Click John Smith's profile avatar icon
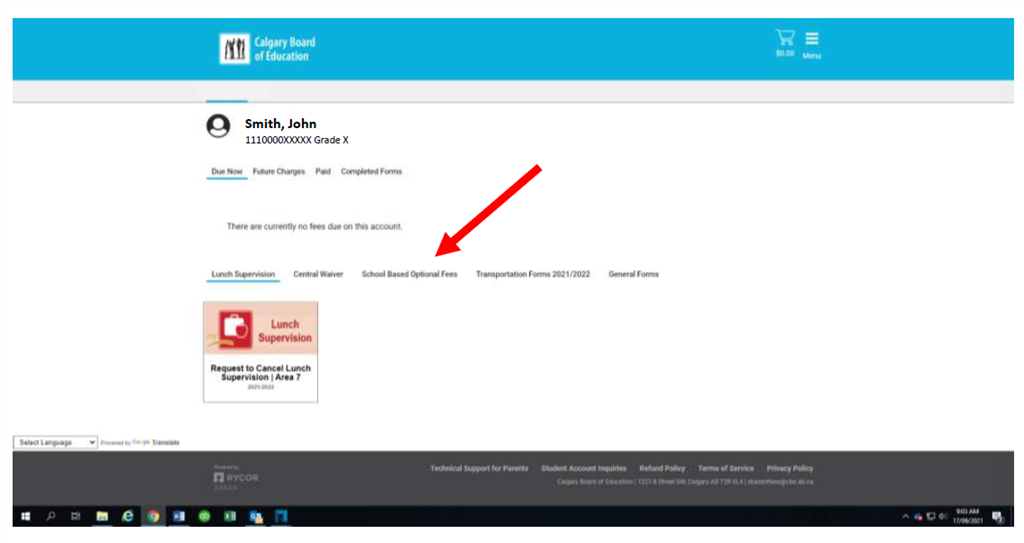The height and width of the screenshot is (543, 1024). [x=217, y=127]
